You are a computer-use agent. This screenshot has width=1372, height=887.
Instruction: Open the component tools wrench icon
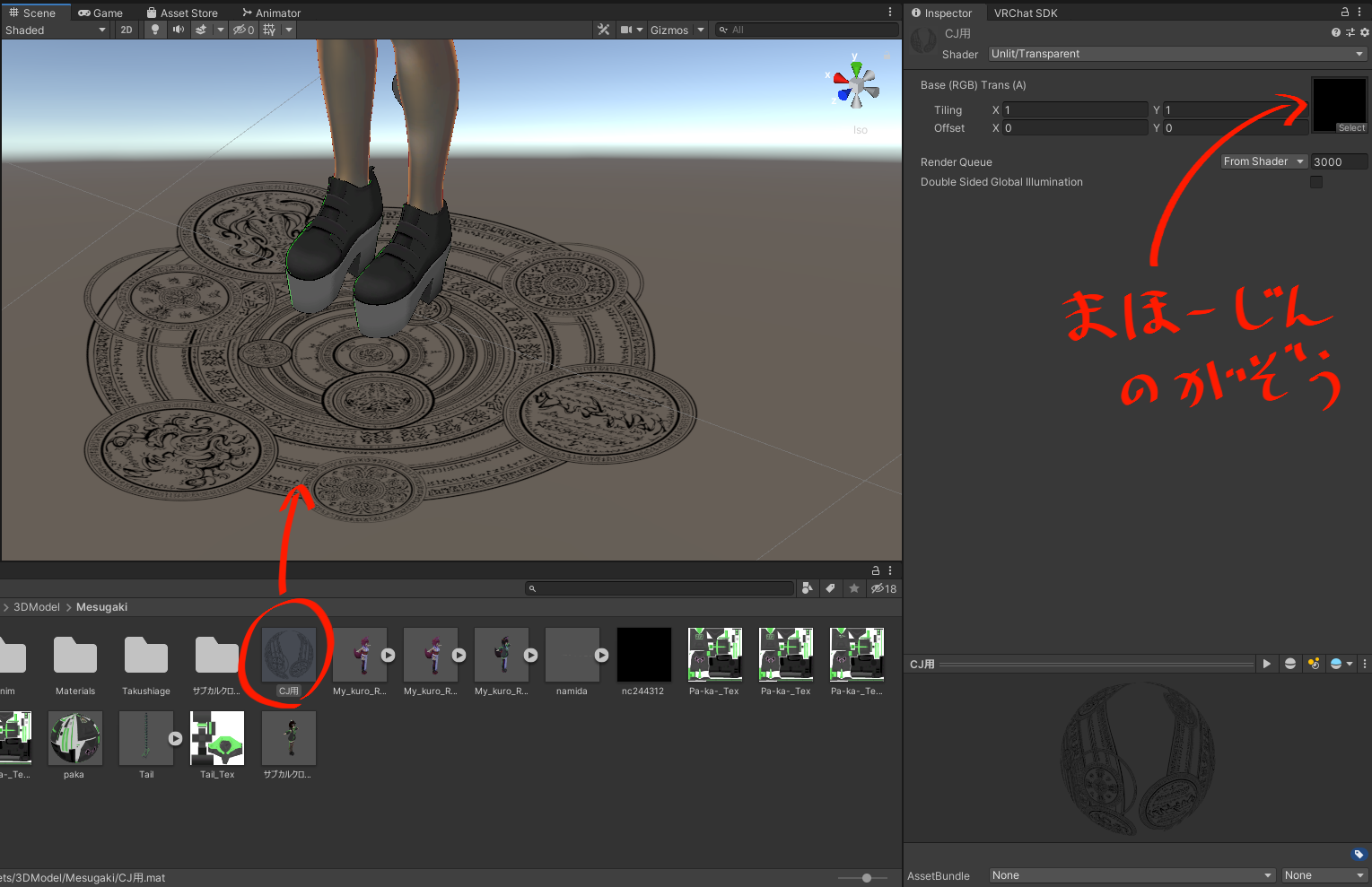[x=603, y=30]
